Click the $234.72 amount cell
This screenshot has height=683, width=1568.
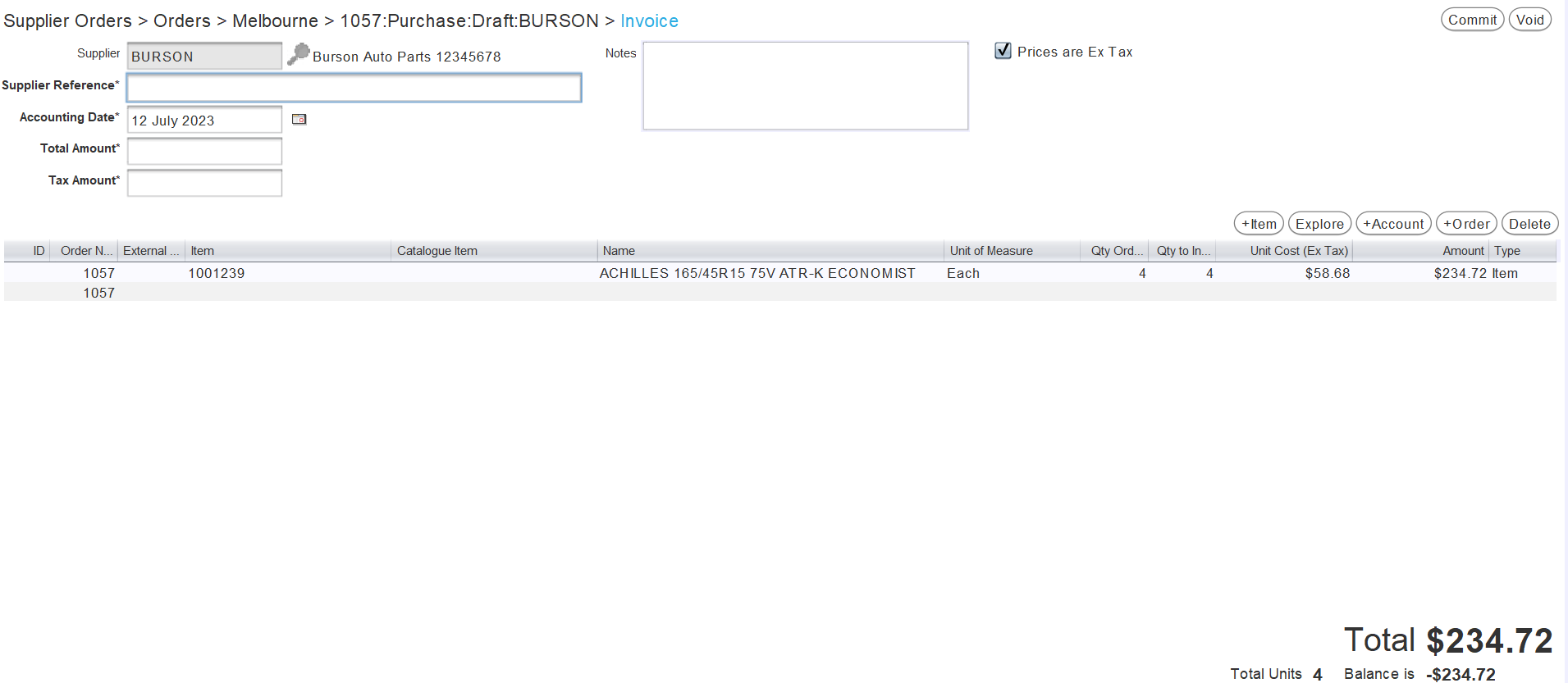[1460, 273]
